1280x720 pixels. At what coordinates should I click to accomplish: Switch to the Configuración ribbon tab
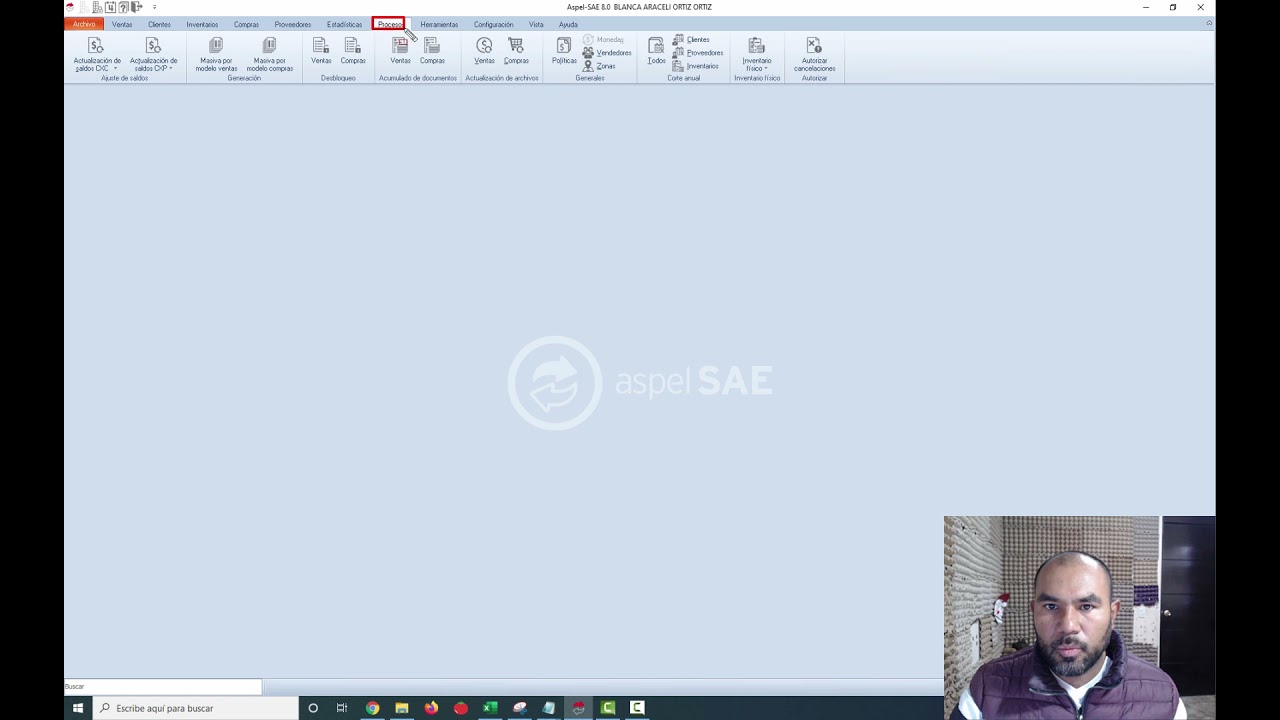coord(493,24)
